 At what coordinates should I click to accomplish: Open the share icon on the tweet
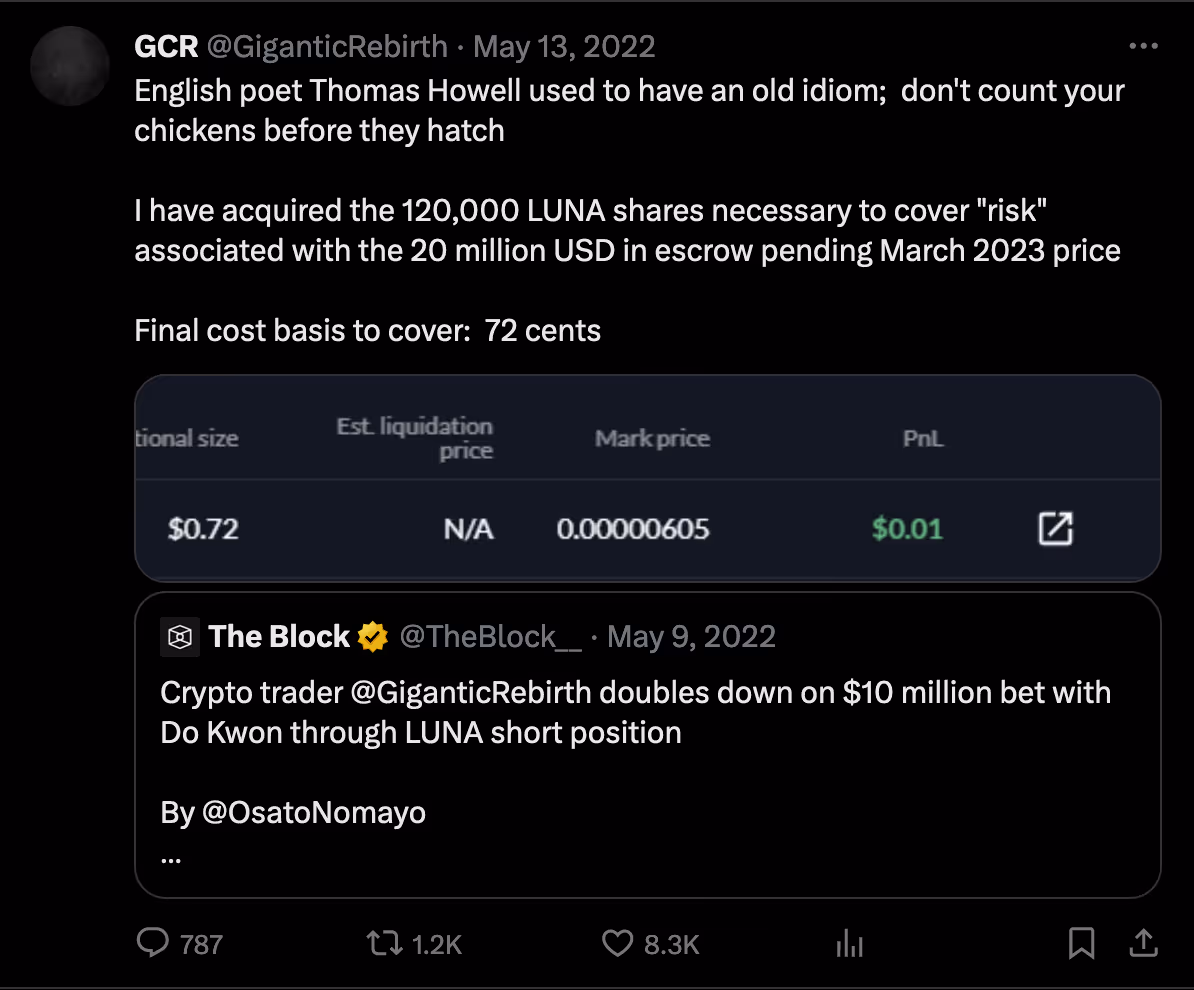pyautogui.click(x=1143, y=943)
